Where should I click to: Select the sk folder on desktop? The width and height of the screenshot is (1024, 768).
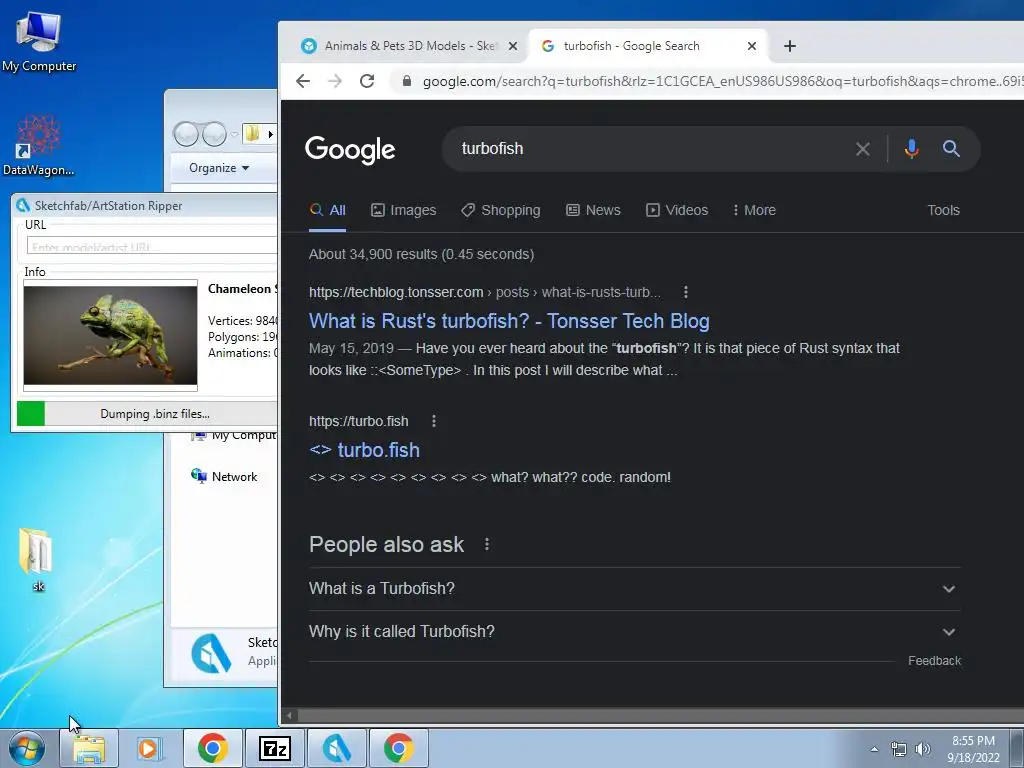tap(37, 559)
